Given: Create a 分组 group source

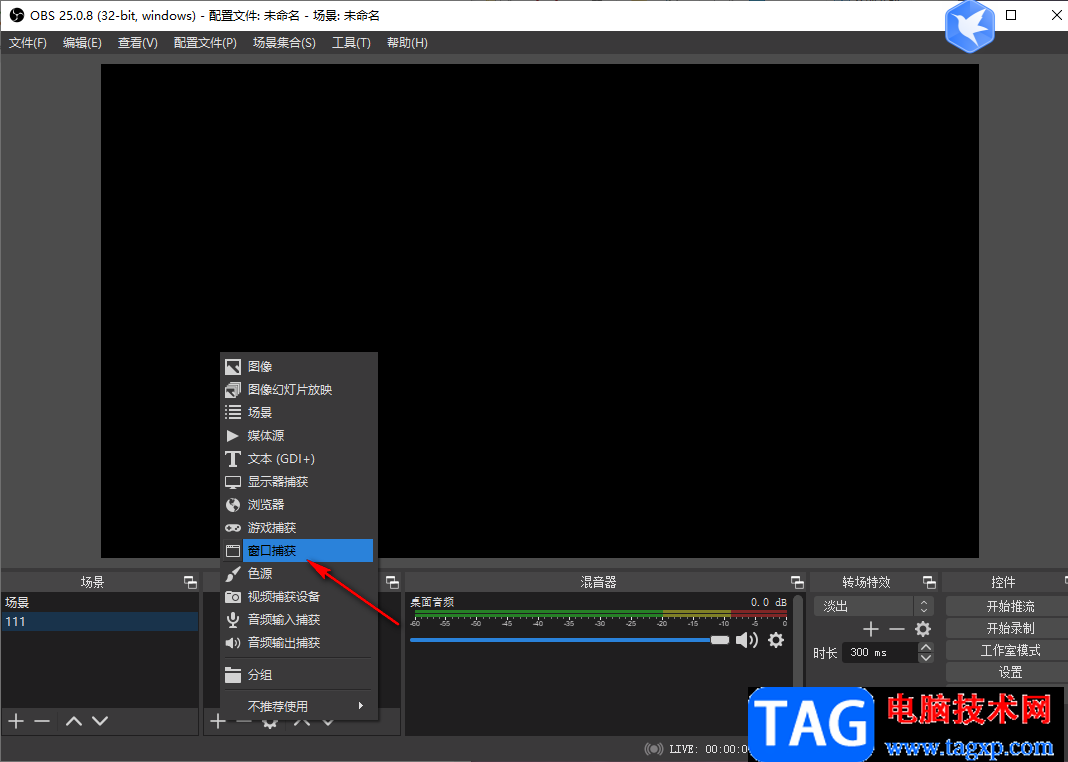Looking at the screenshot, I should [298, 675].
